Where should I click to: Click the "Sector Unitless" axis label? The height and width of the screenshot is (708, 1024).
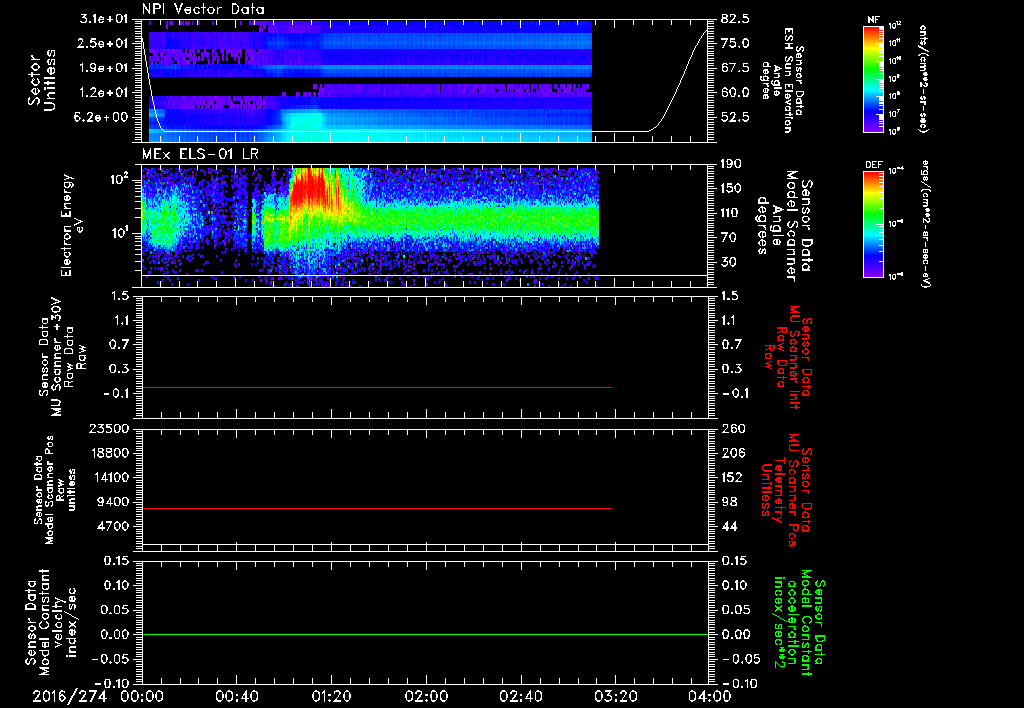click(x=42, y=80)
